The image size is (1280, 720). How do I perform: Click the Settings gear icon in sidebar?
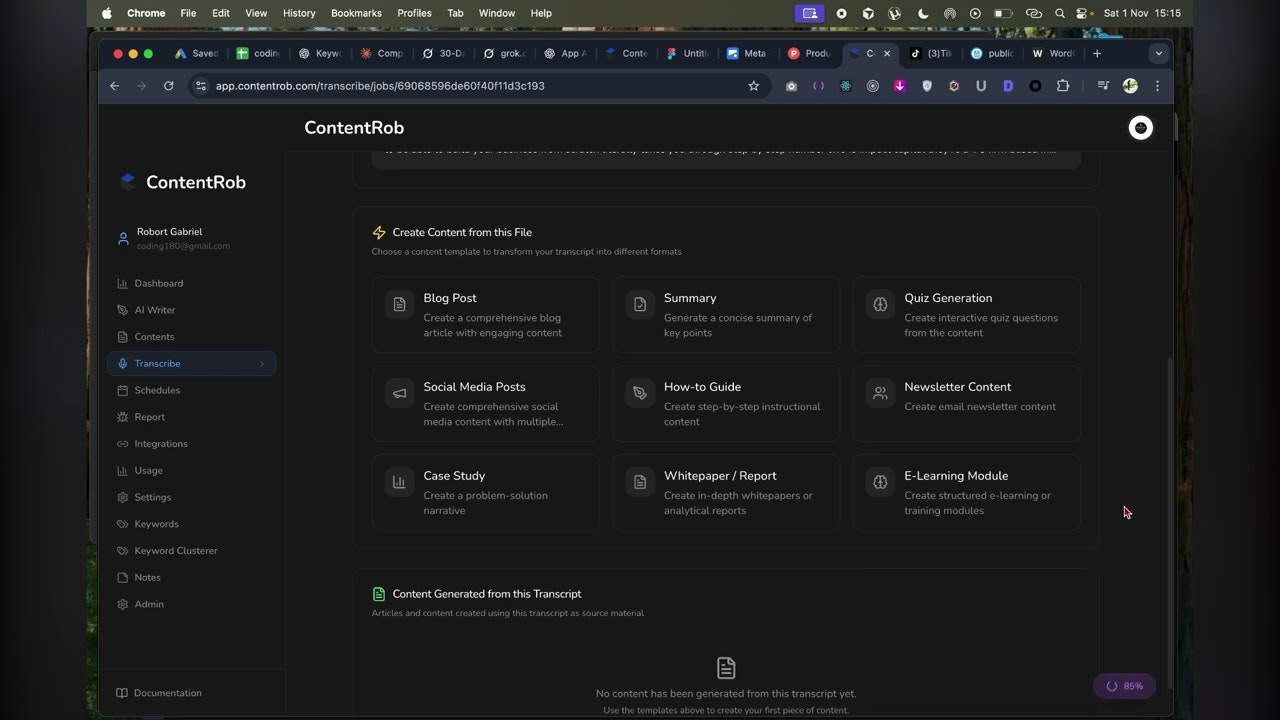coord(123,497)
